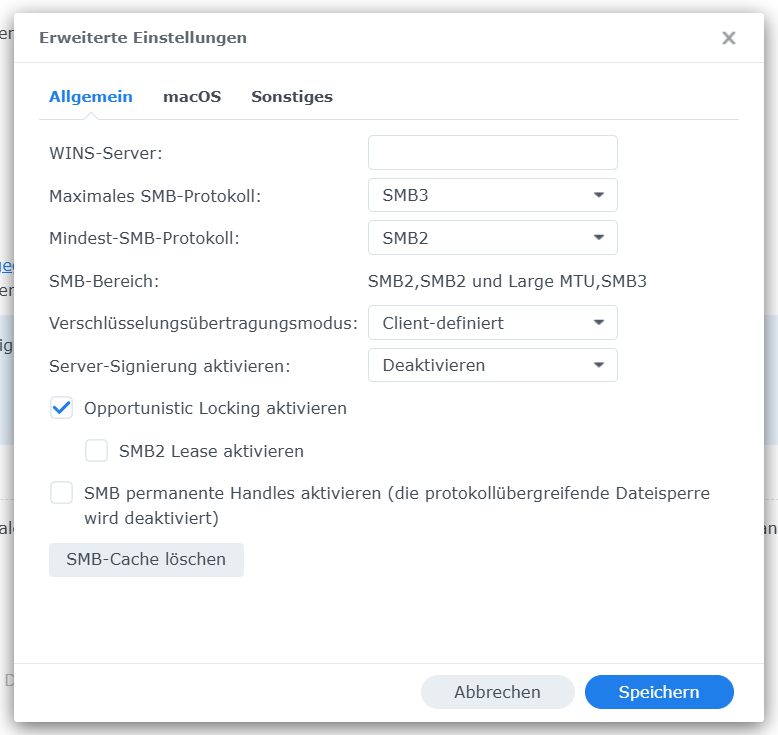Close the Erweiterte Einstellungen dialog
778x735 pixels.
(x=729, y=38)
